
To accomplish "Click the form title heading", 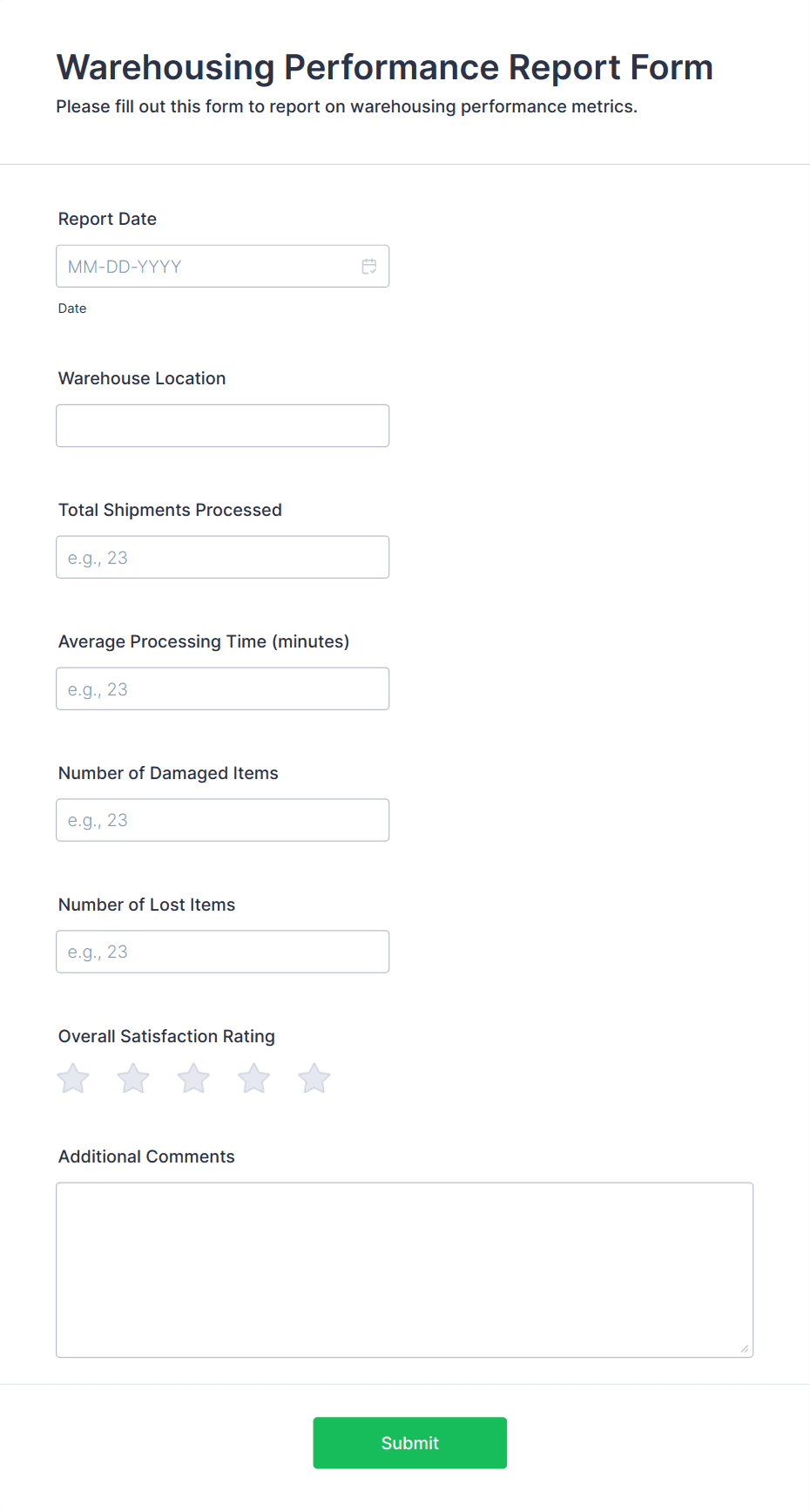I will 385,67.
